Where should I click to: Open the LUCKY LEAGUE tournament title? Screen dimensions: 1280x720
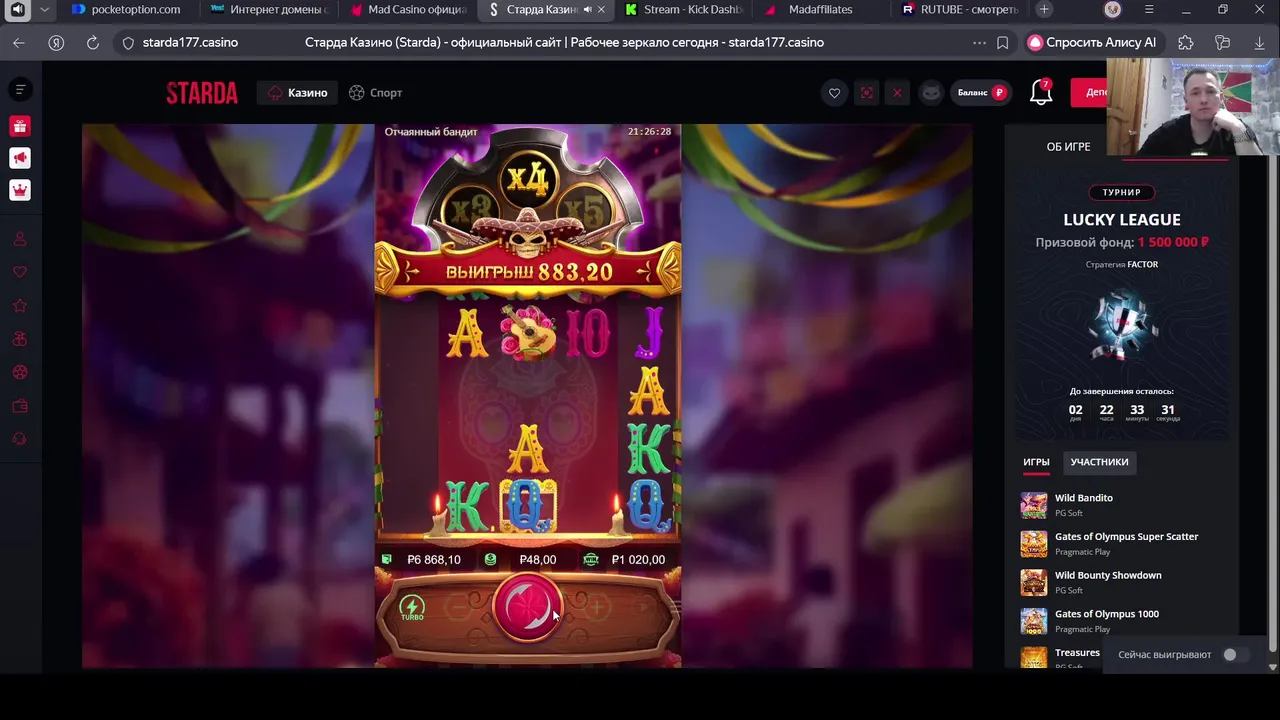tap(1122, 220)
